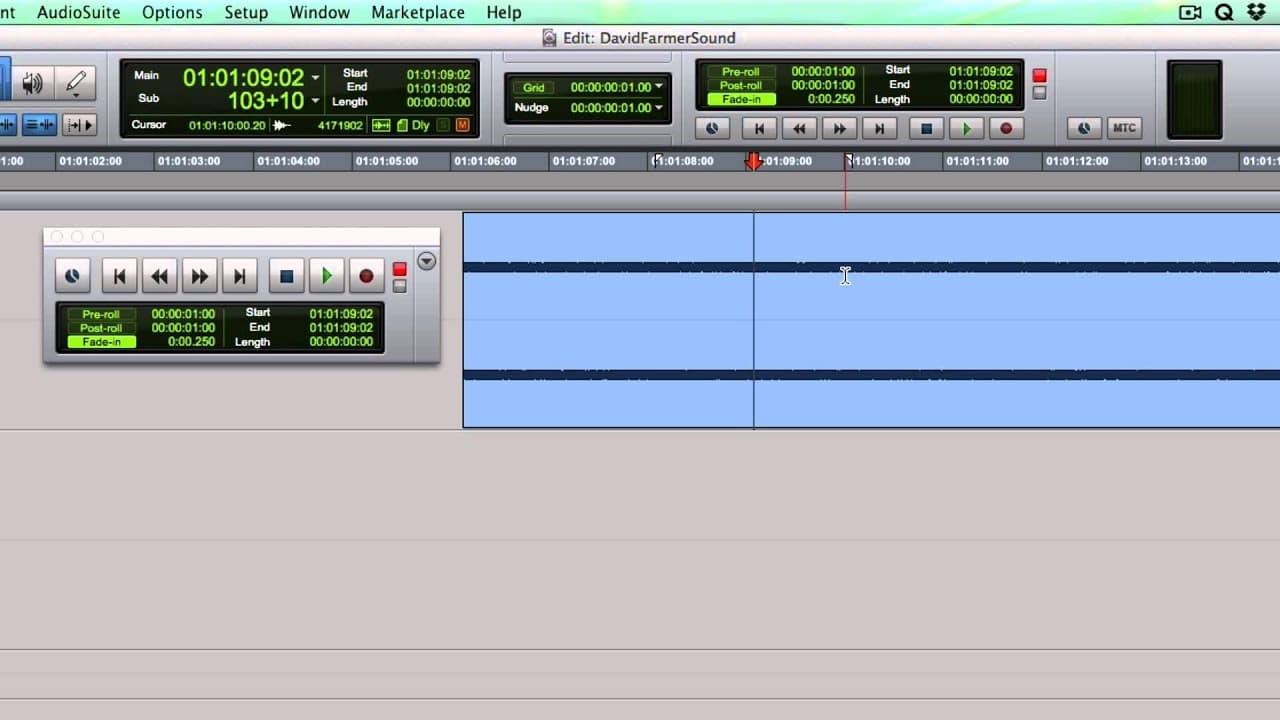Click the Synchronization online button beside MTC
The width and height of the screenshot is (1280, 720).
[x=1084, y=128]
